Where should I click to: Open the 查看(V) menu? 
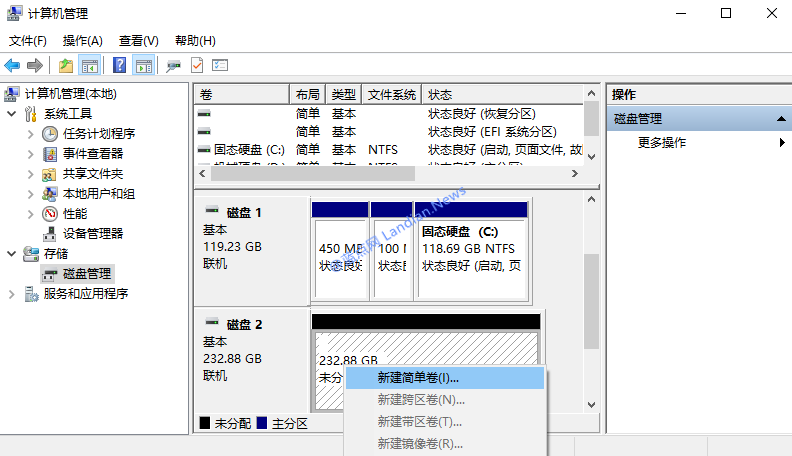coord(138,41)
